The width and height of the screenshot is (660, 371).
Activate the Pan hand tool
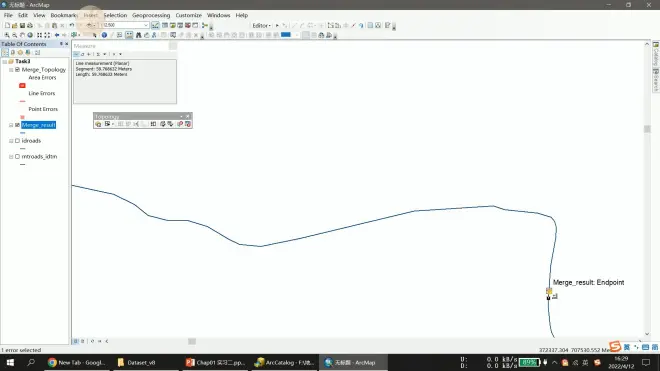click(x=22, y=35)
